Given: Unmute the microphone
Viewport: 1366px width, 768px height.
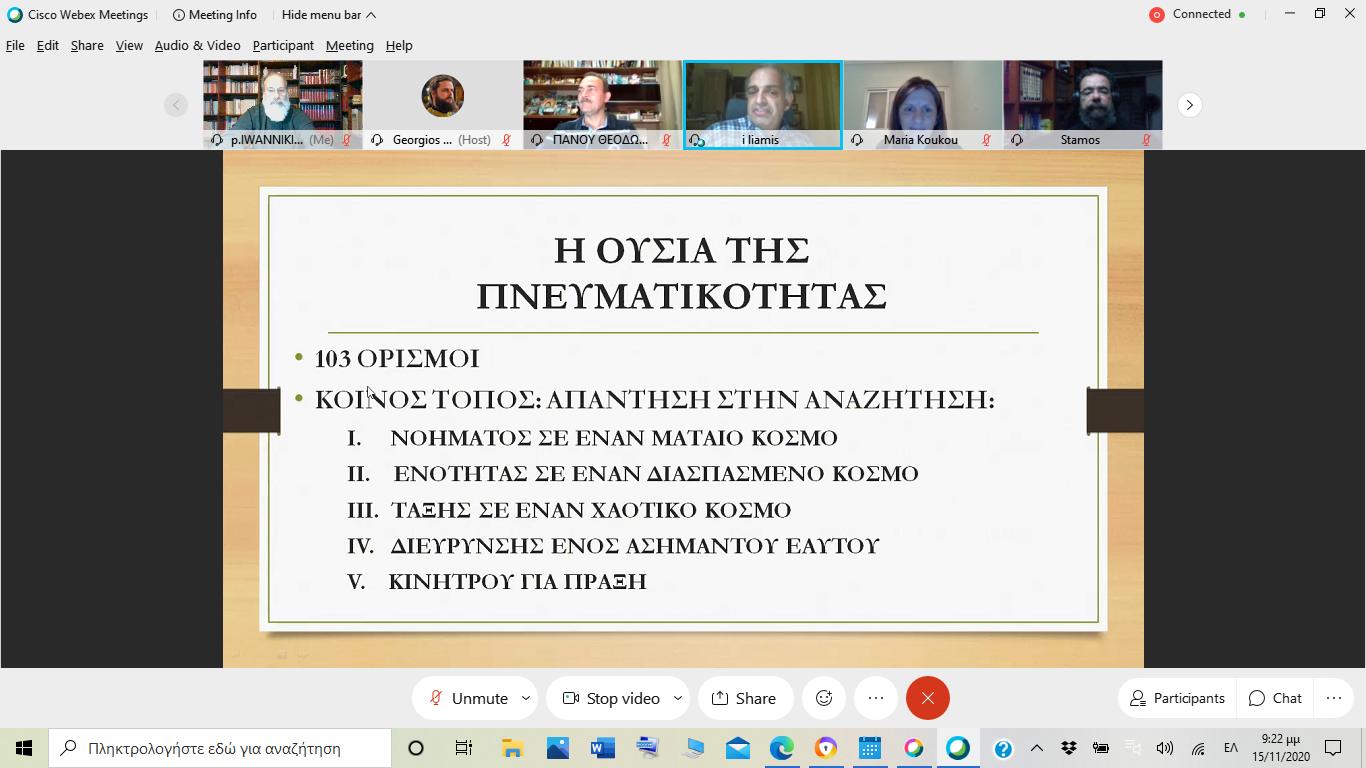Looking at the screenshot, I should (467, 698).
